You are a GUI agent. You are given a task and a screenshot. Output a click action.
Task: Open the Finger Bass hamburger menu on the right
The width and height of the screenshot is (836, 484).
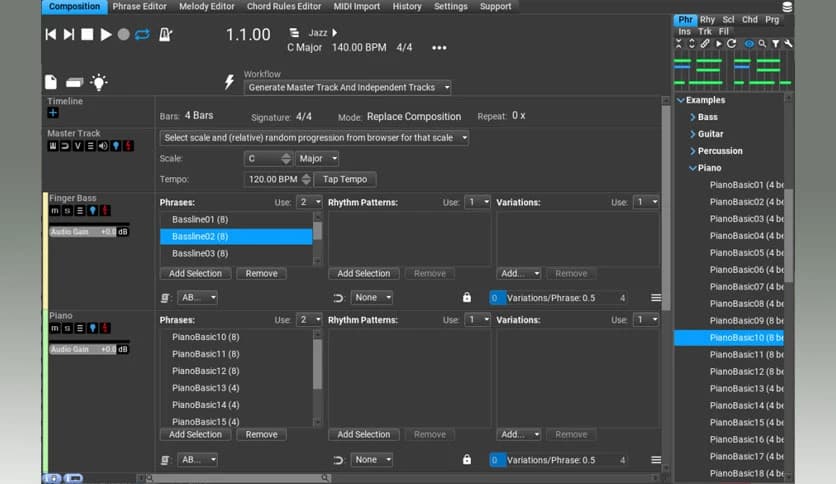656,297
